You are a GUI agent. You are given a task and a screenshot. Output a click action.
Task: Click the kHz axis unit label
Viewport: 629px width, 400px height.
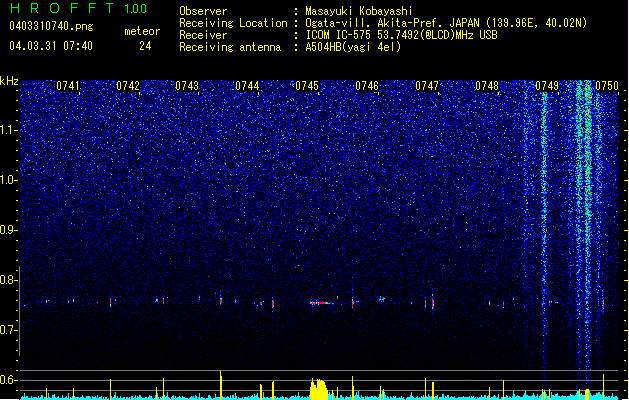click(9, 81)
